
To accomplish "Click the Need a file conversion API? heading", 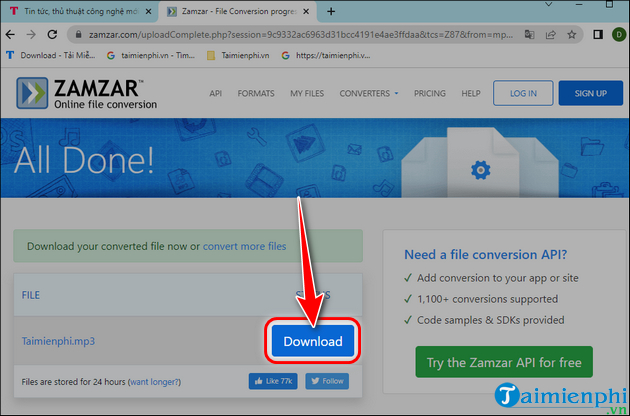I will 485,254.
